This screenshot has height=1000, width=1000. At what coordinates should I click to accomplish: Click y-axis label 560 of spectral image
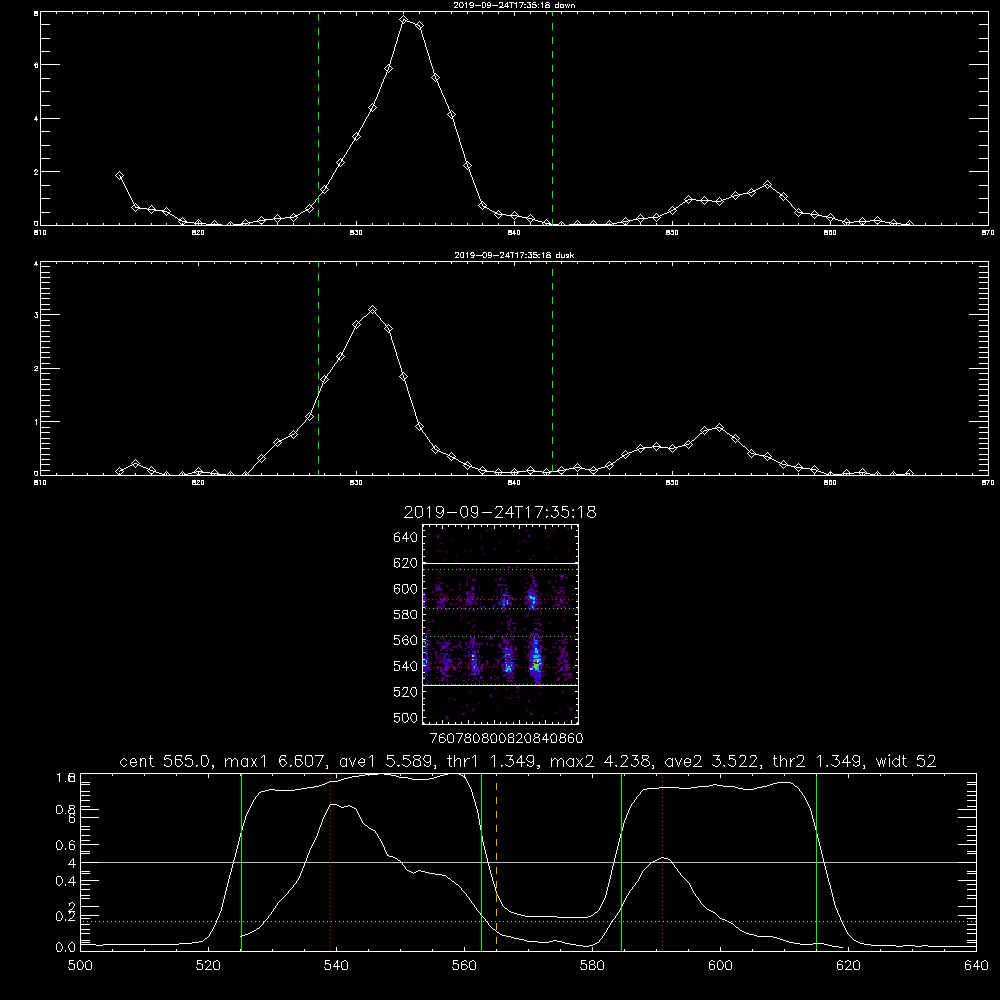tap(406, 640)
